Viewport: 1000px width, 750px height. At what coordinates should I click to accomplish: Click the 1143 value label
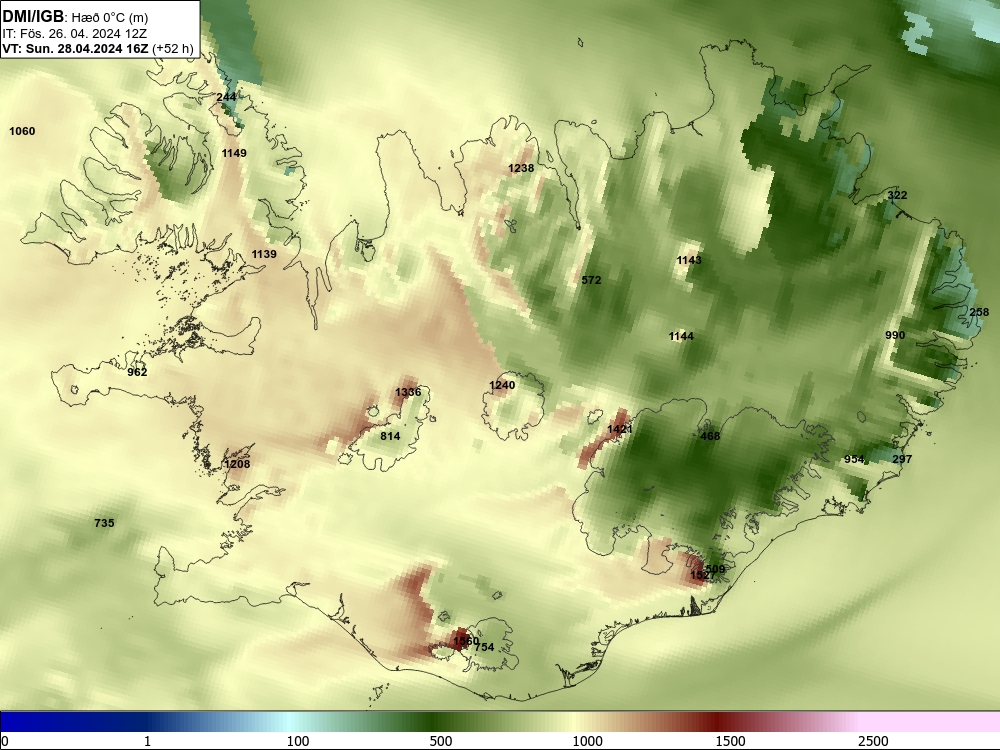[689, 260]
